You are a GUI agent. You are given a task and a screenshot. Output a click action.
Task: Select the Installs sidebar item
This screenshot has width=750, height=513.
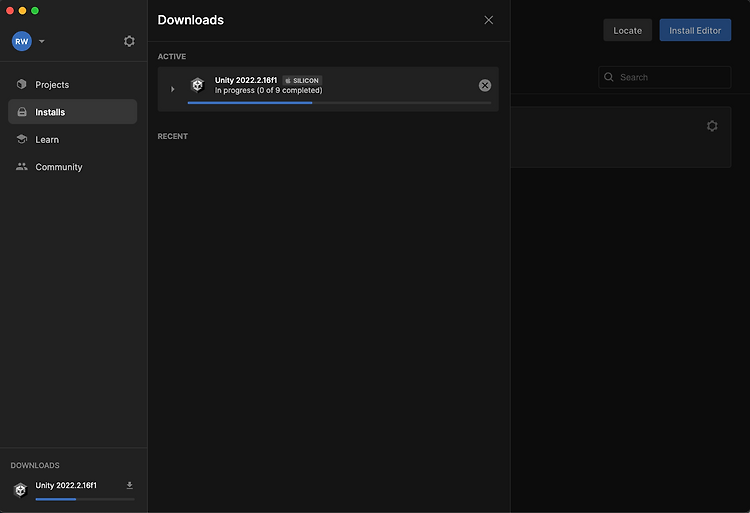click(73, 112)
